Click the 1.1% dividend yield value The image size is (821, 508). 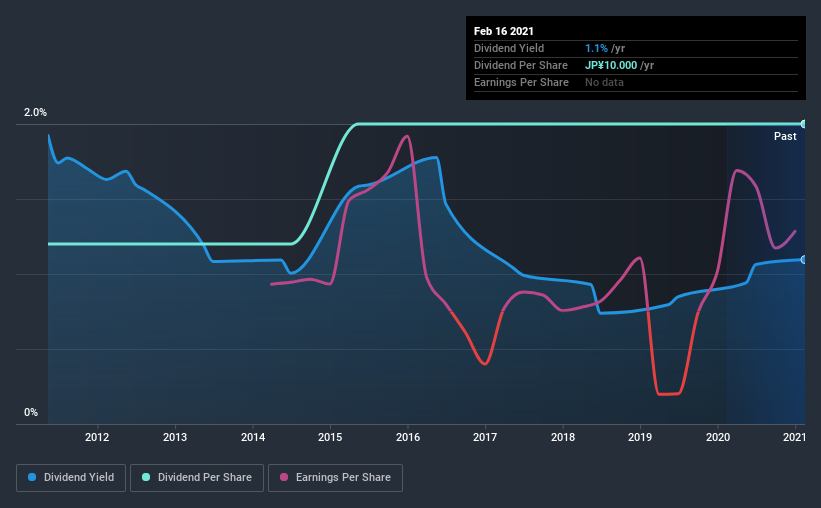click(596, 48)
